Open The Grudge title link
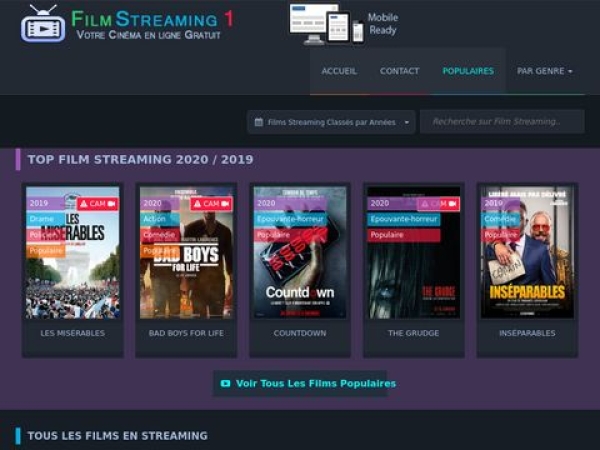Viewport: 600px width, 450px height. coord(414,333)
